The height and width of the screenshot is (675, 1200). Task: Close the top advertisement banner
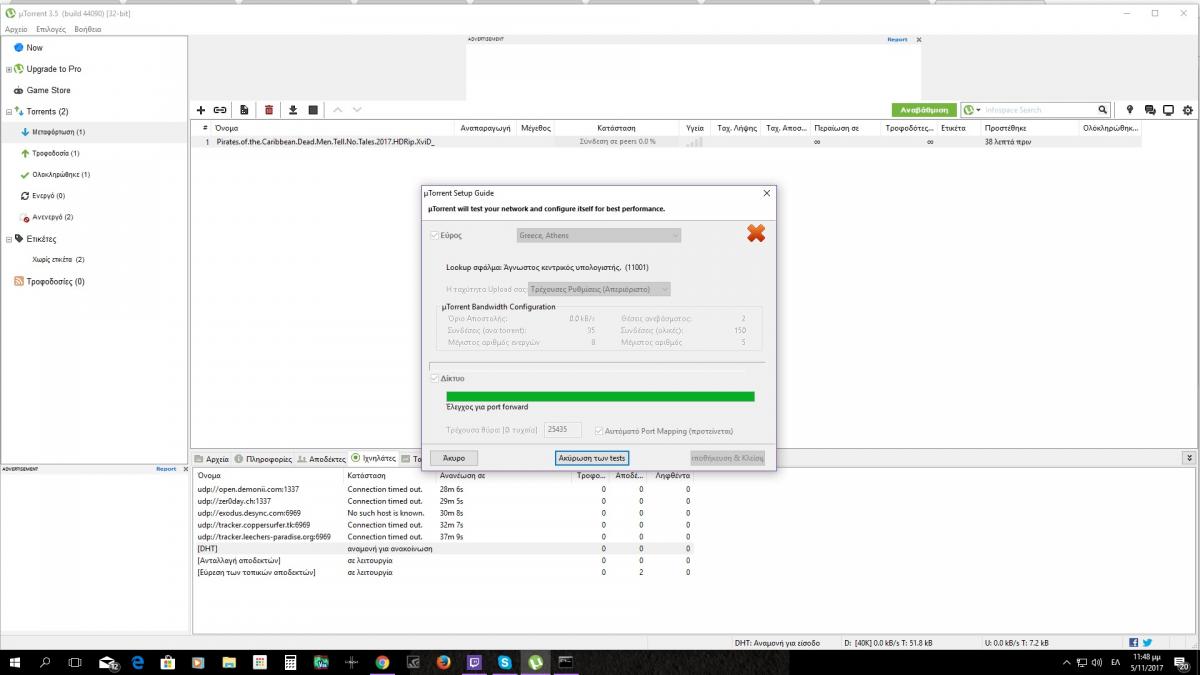tap(919, 40)
